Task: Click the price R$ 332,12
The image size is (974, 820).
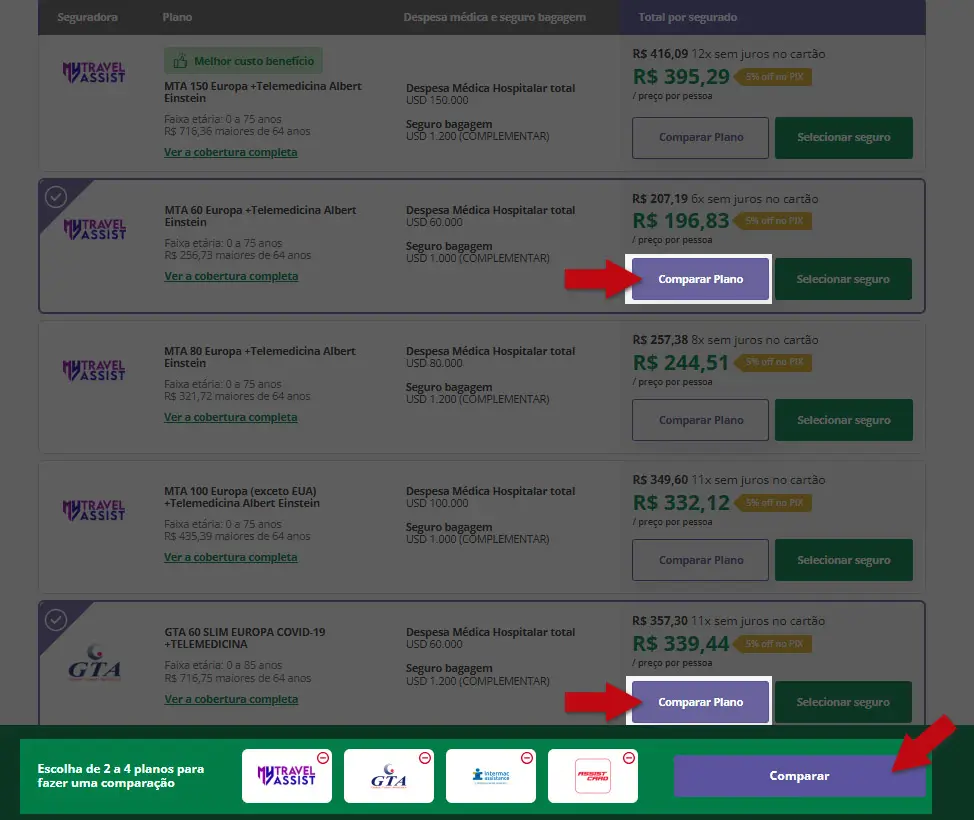Action: [x=681, y=502]
